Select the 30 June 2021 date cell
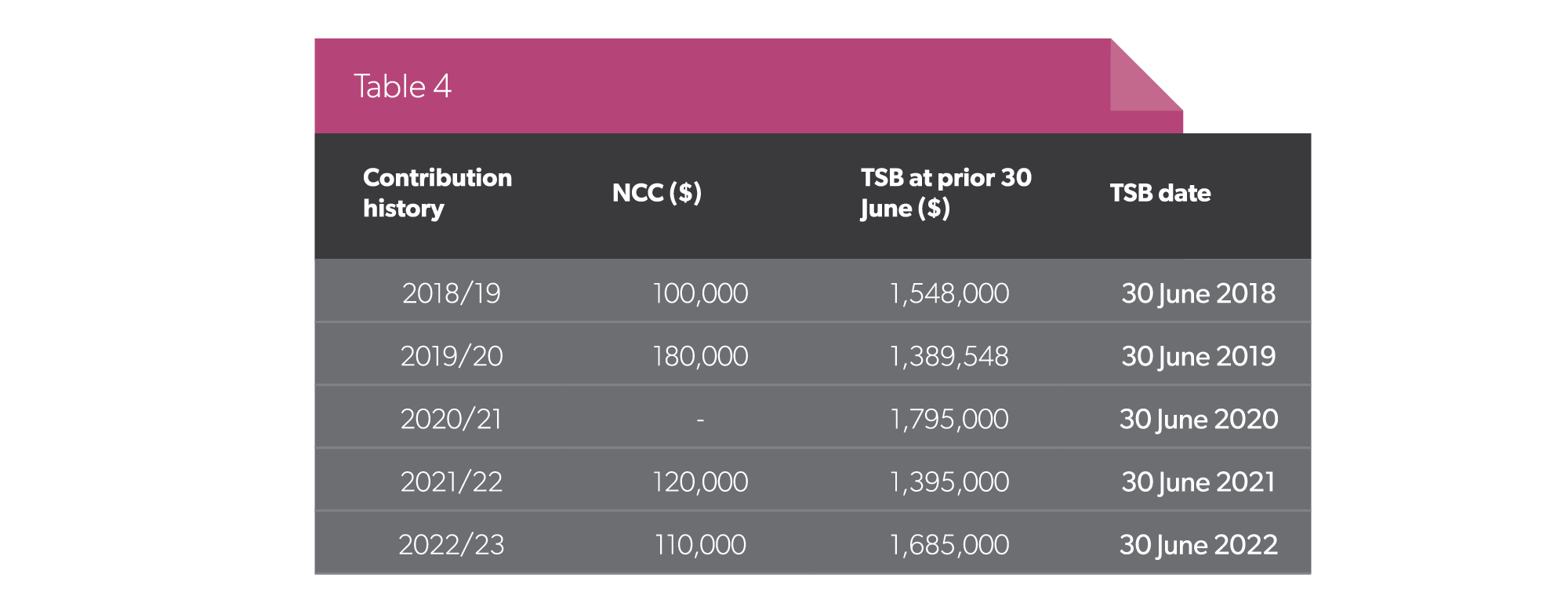Image resolution: width=1568 pixels, height=596 pixels. click(1199, 482)
